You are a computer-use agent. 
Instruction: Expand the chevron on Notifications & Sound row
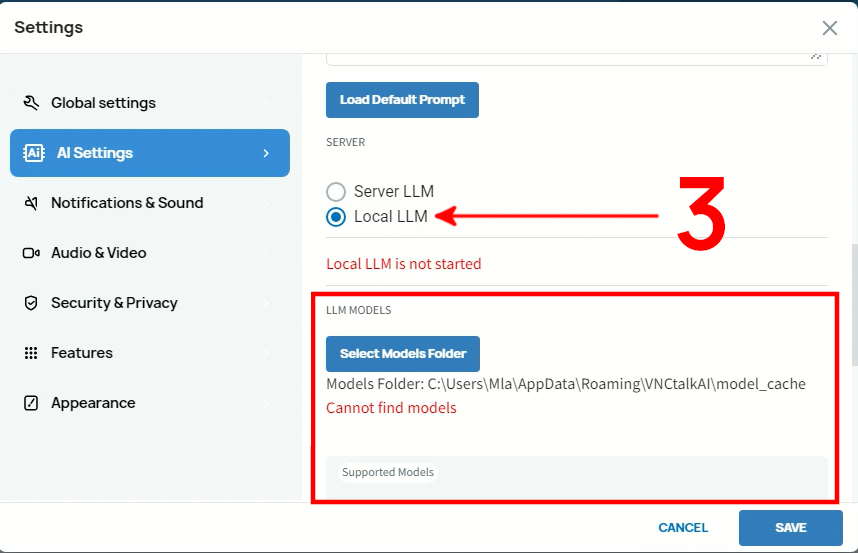click(266, 203)
